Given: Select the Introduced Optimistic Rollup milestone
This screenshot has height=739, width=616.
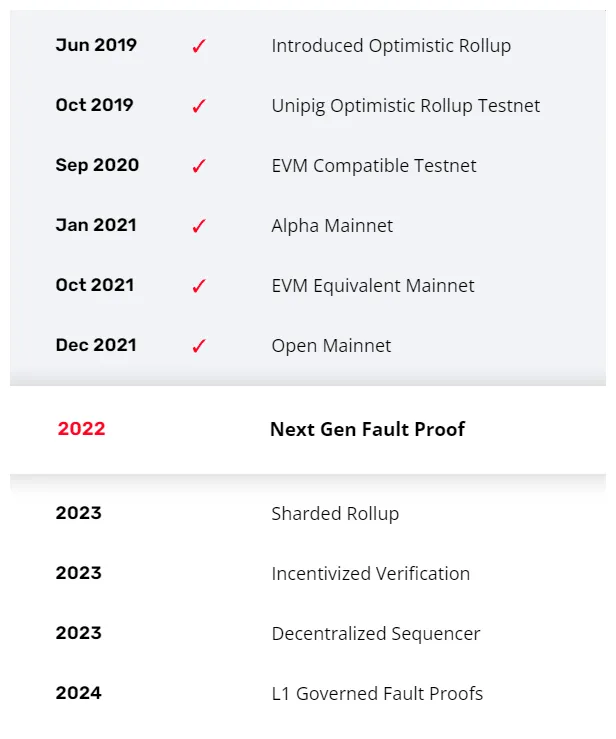Looking at the screenshot, I should pos(391,46).
